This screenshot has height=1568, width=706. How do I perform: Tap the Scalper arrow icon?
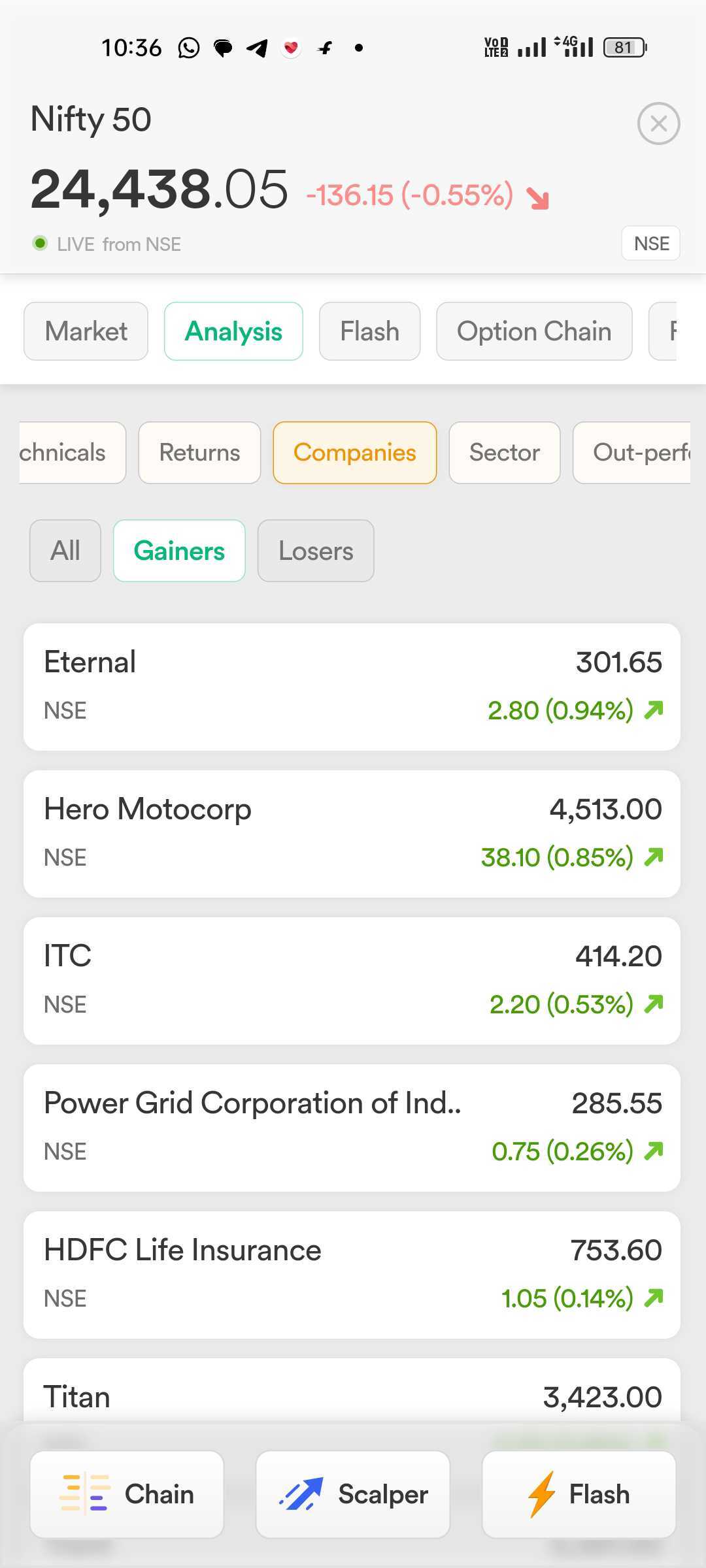pyautogui.click(x=301, y=1494)
